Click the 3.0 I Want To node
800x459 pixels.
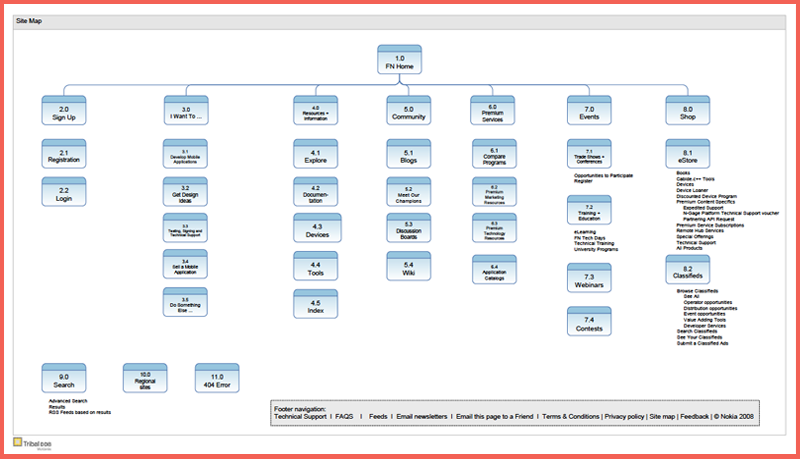coord(186,110)
